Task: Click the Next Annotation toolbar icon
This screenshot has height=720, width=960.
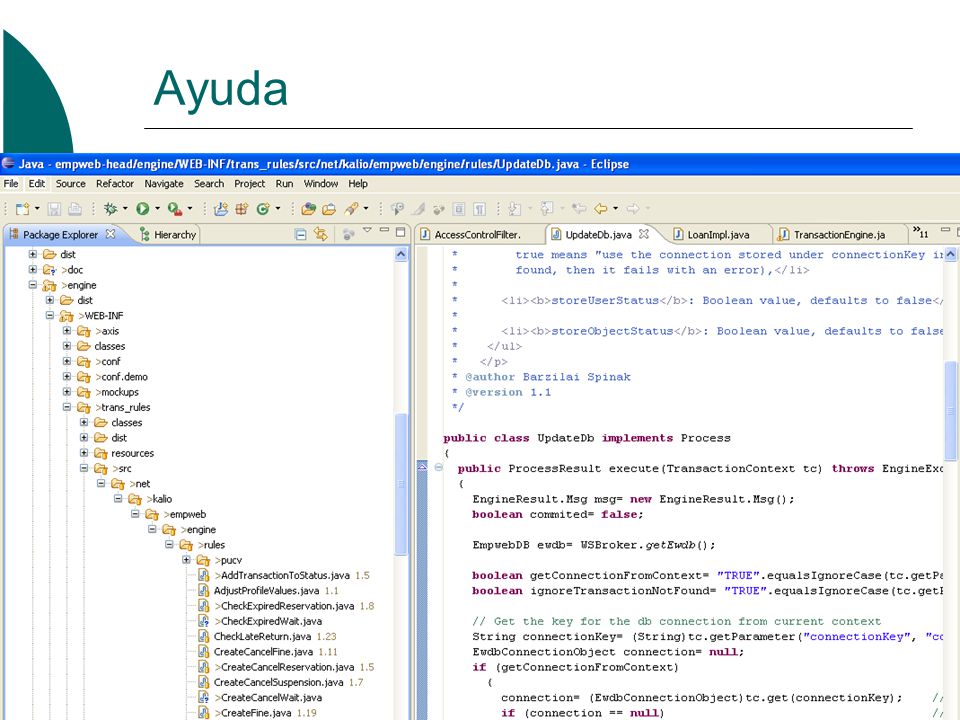Action: pyautogui.click(x=514, y=209)
